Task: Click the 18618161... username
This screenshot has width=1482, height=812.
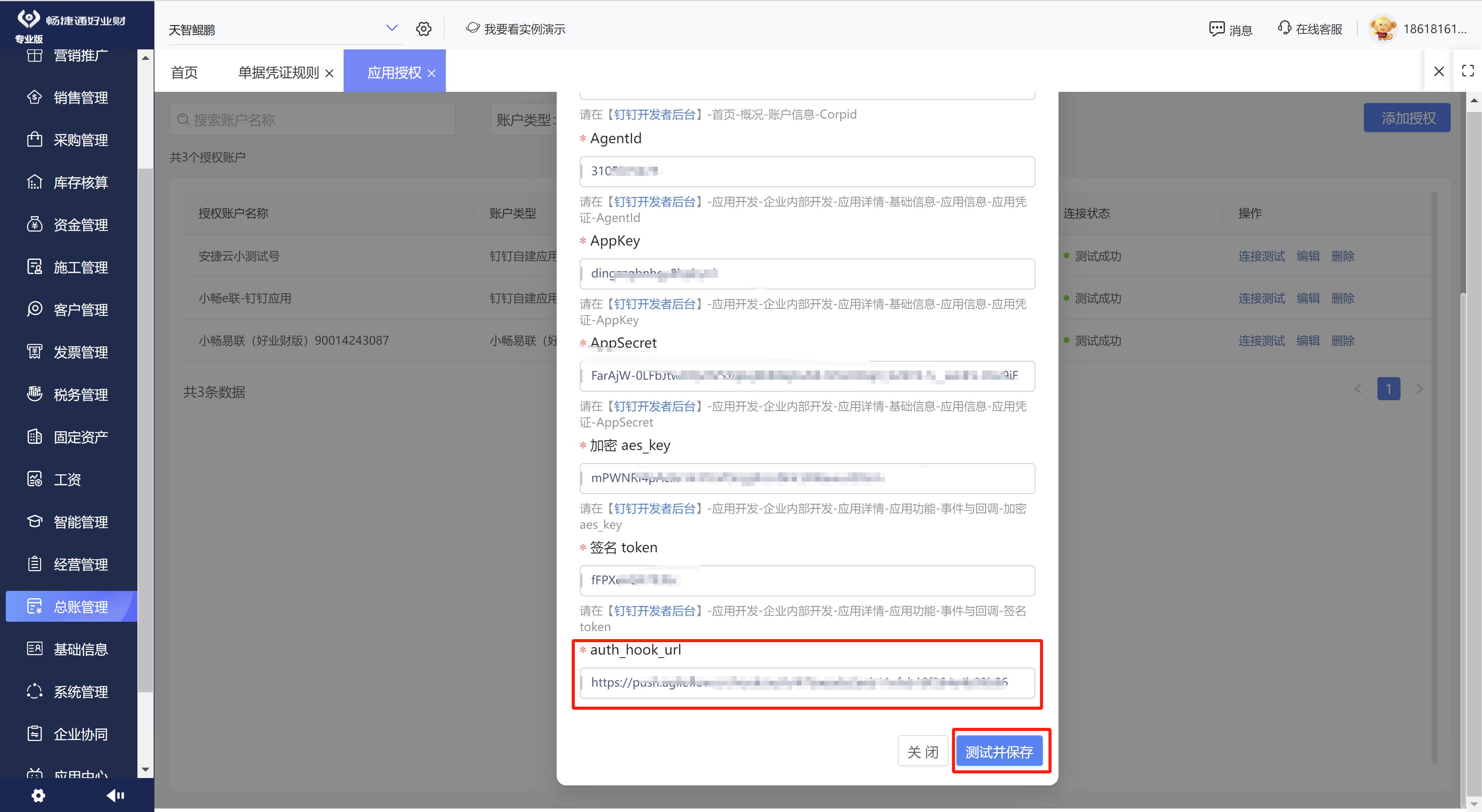Action: [1435, 29]
